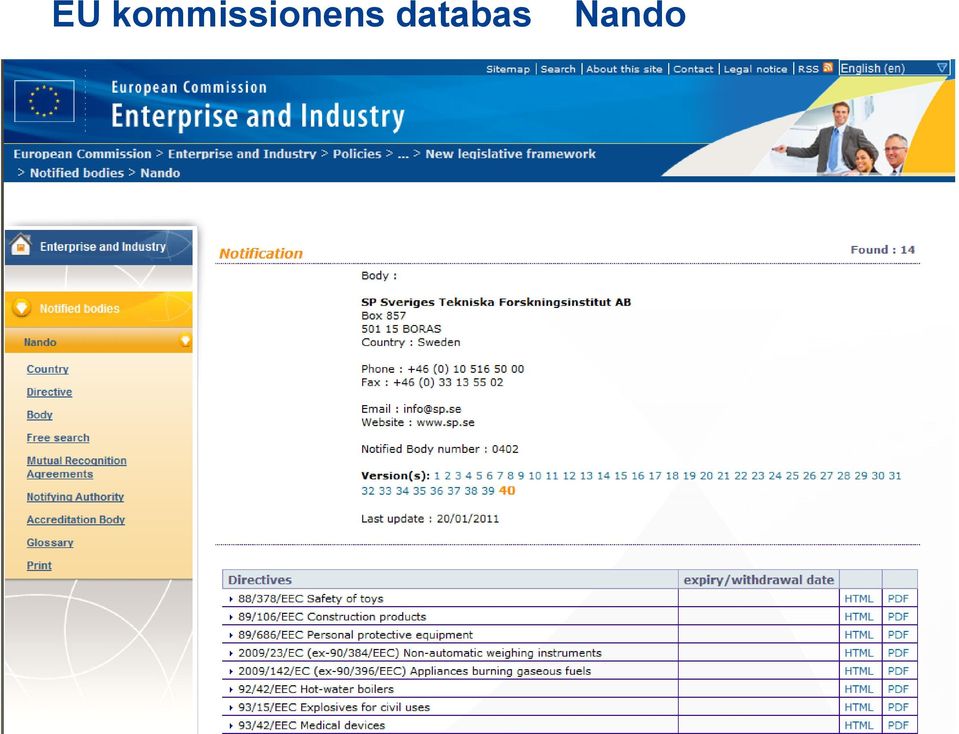Go to Policies breadcrumb
This screenshot has height=734, width=959.
[x=357, y=154]
